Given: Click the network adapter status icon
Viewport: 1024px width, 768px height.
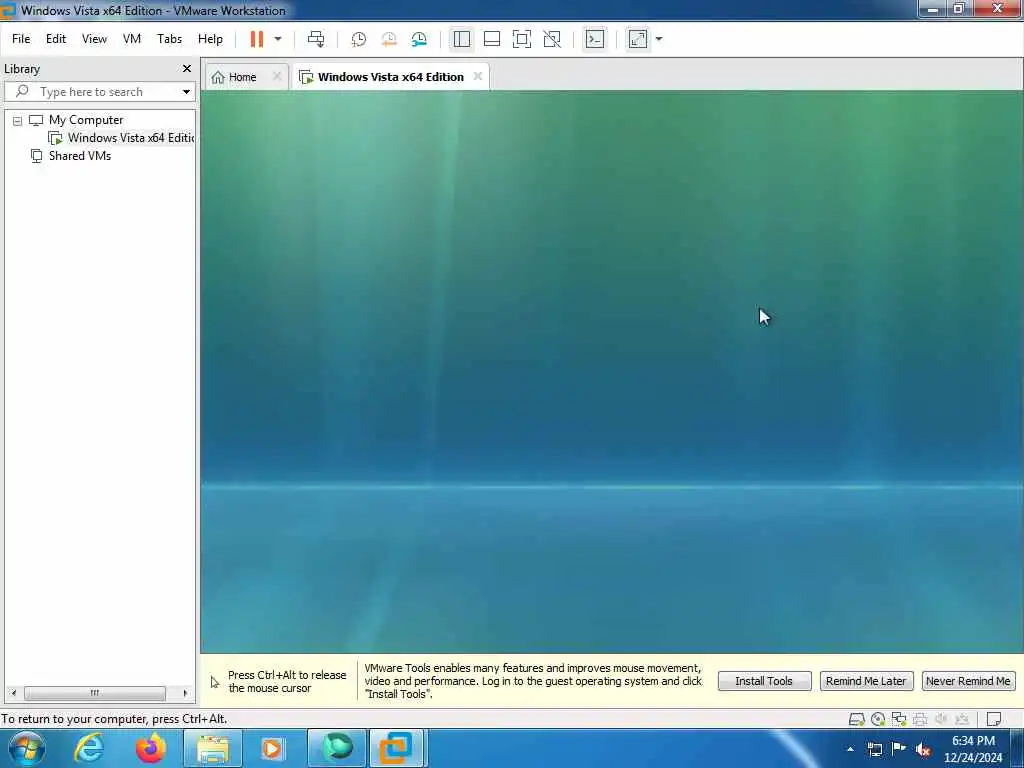Looking at the screenshot, I should (x=899, y=720).
